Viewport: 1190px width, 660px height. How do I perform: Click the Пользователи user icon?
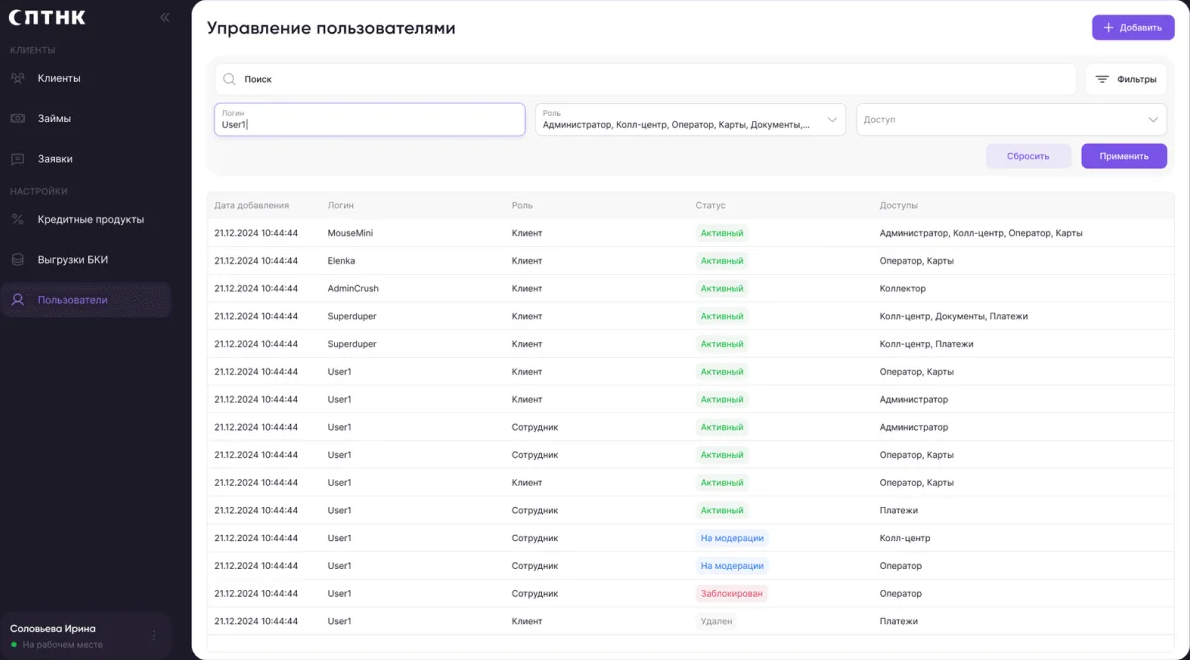(x=17, y=300)
